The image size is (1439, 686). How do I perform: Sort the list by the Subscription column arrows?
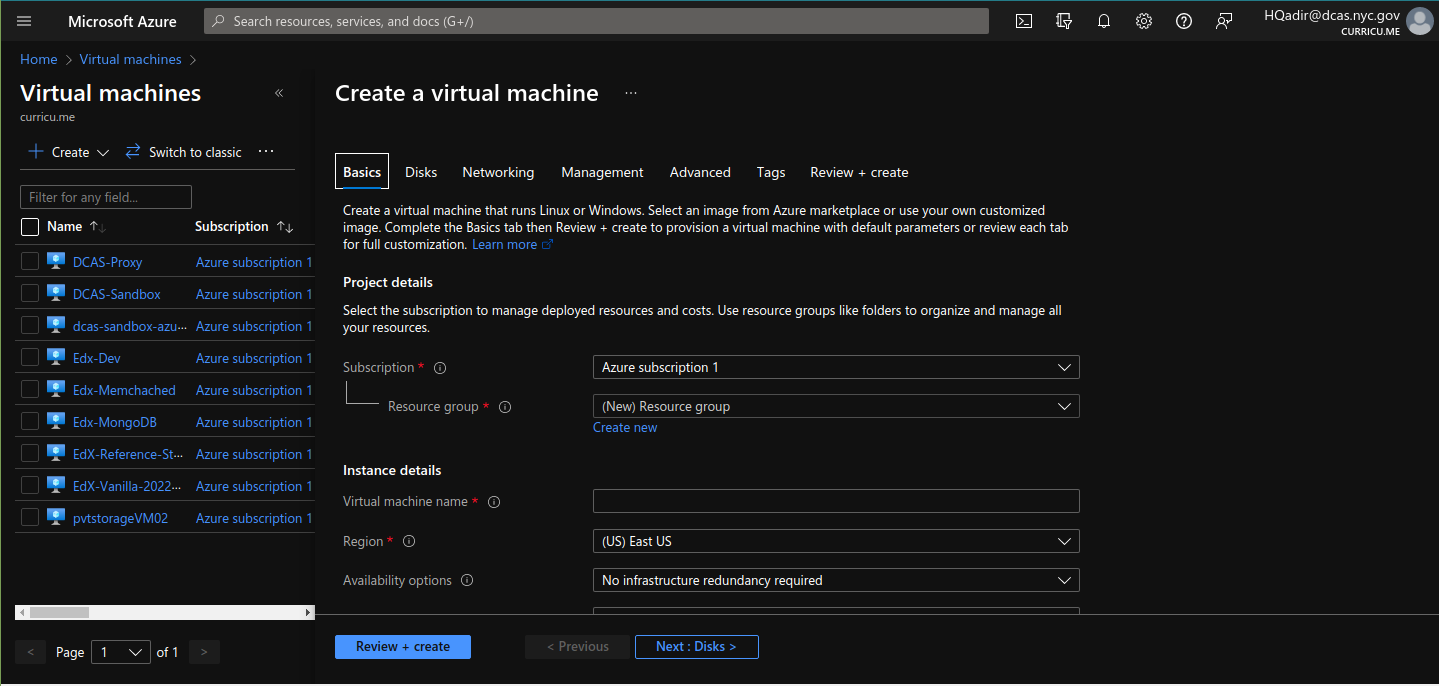[285, 227]
